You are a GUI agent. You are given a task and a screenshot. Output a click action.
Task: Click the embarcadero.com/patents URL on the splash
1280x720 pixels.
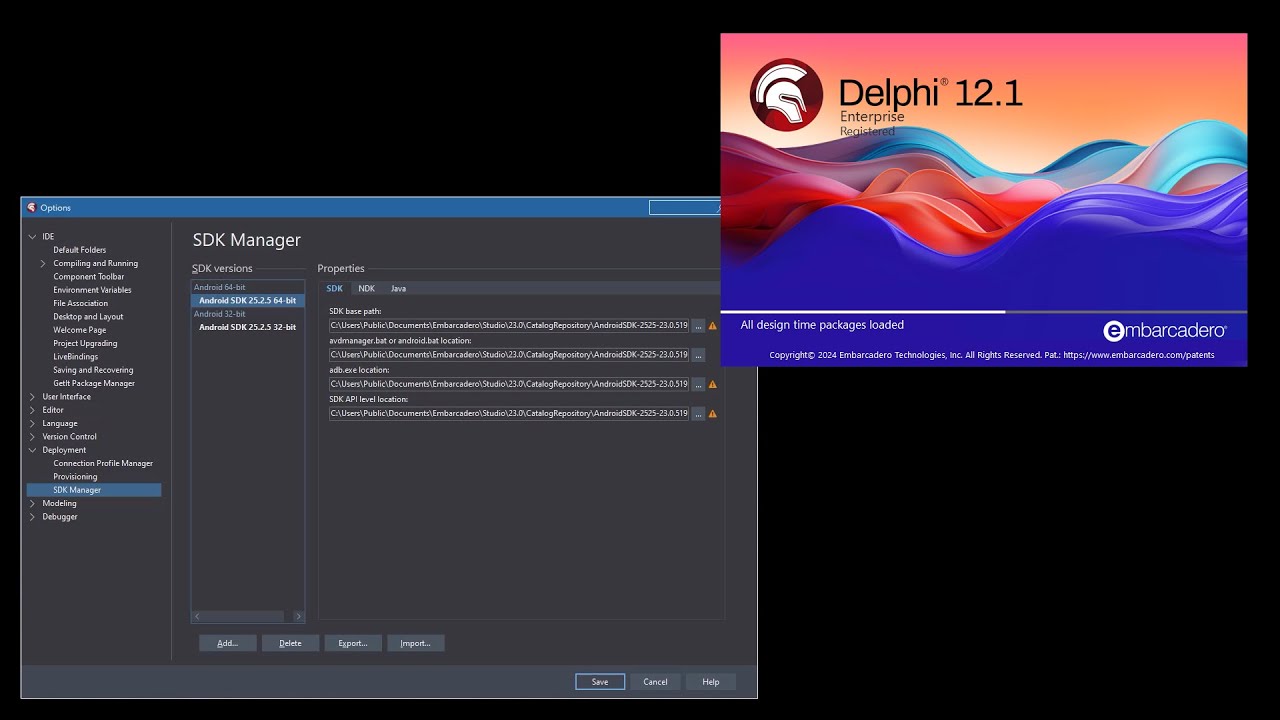click(1139, 355)
